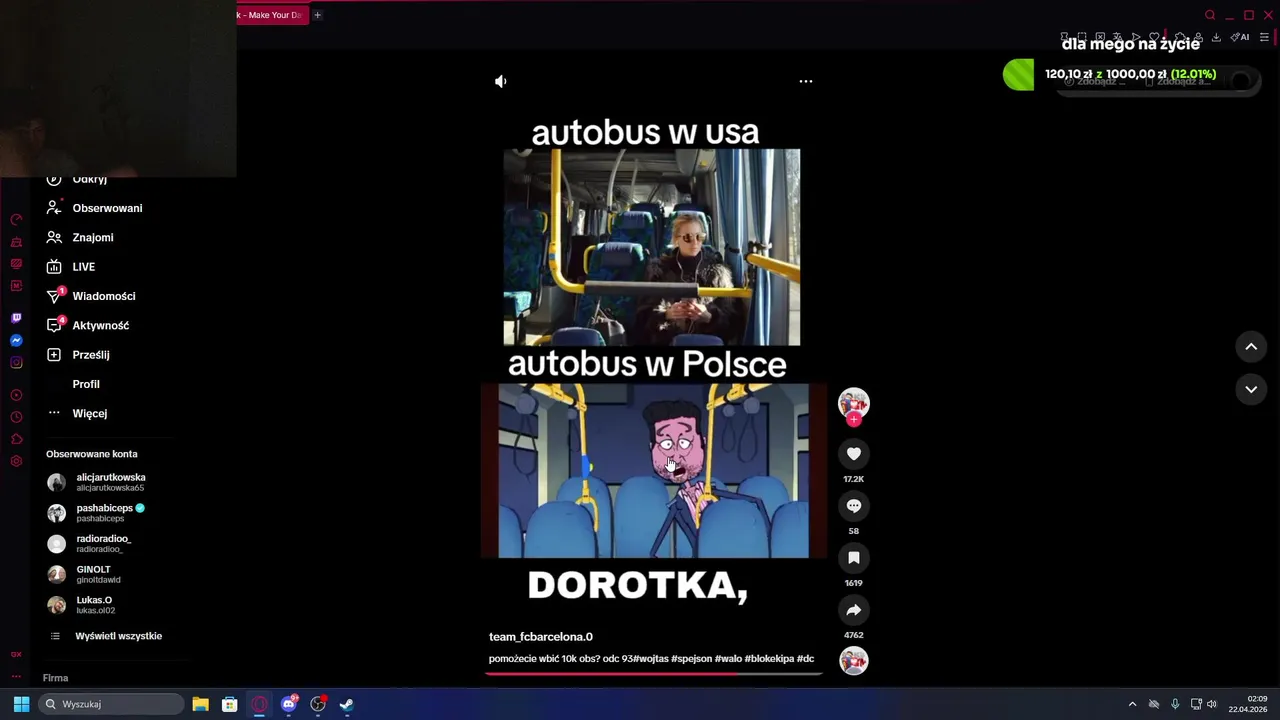The width and height of the screenshot is (1280, 720).
Task: Open Wiadomości messages
Action: click(x=91, y=296)
